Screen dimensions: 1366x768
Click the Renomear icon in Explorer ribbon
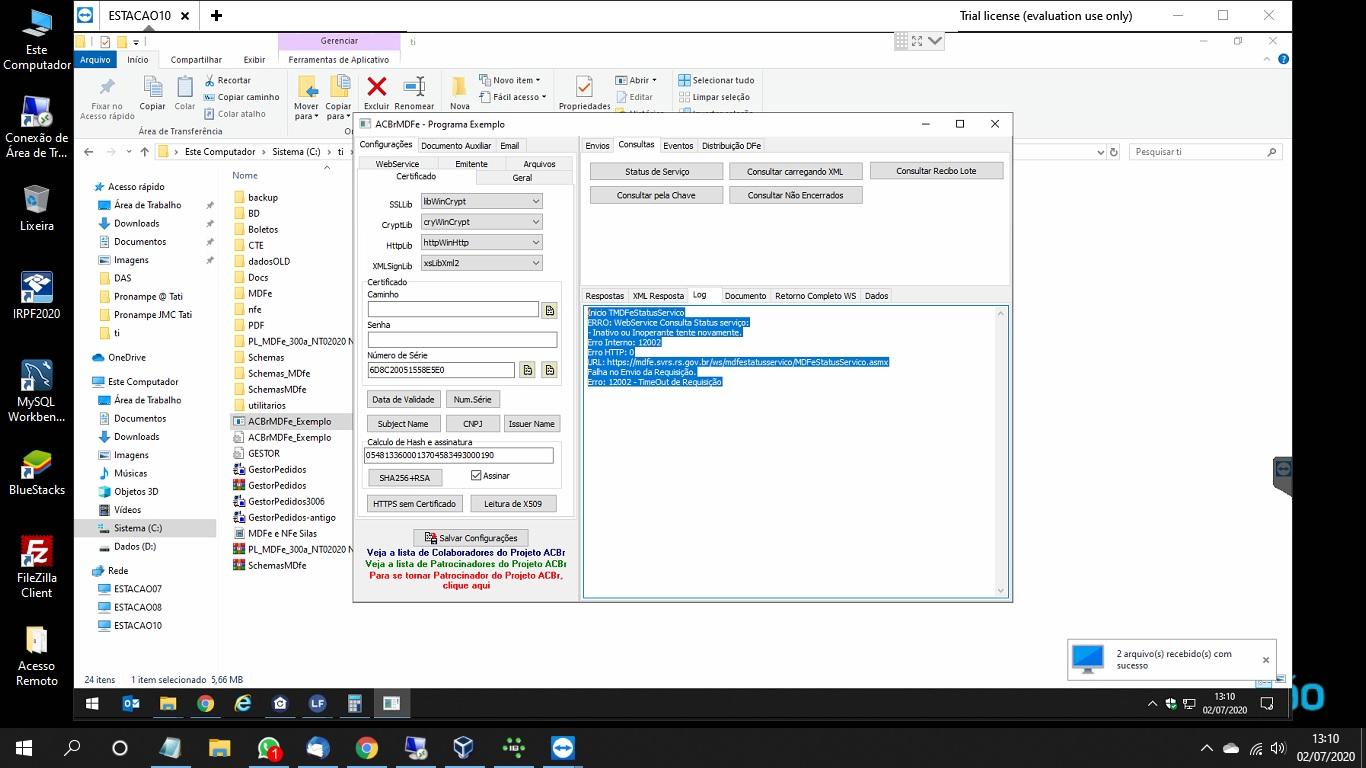click(x=414, y=87)
